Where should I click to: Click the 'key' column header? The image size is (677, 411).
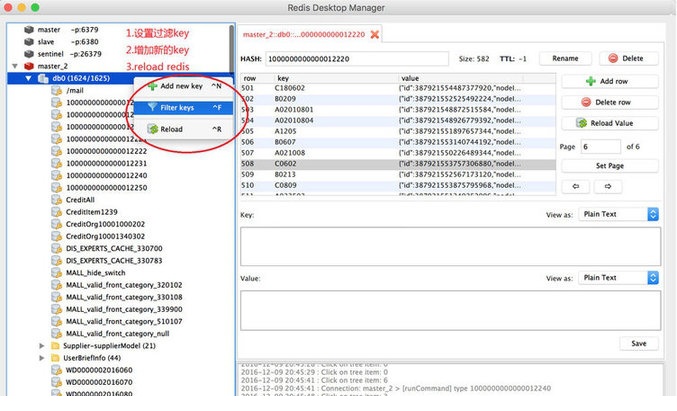pyautogui.click(x=336, y=78)
